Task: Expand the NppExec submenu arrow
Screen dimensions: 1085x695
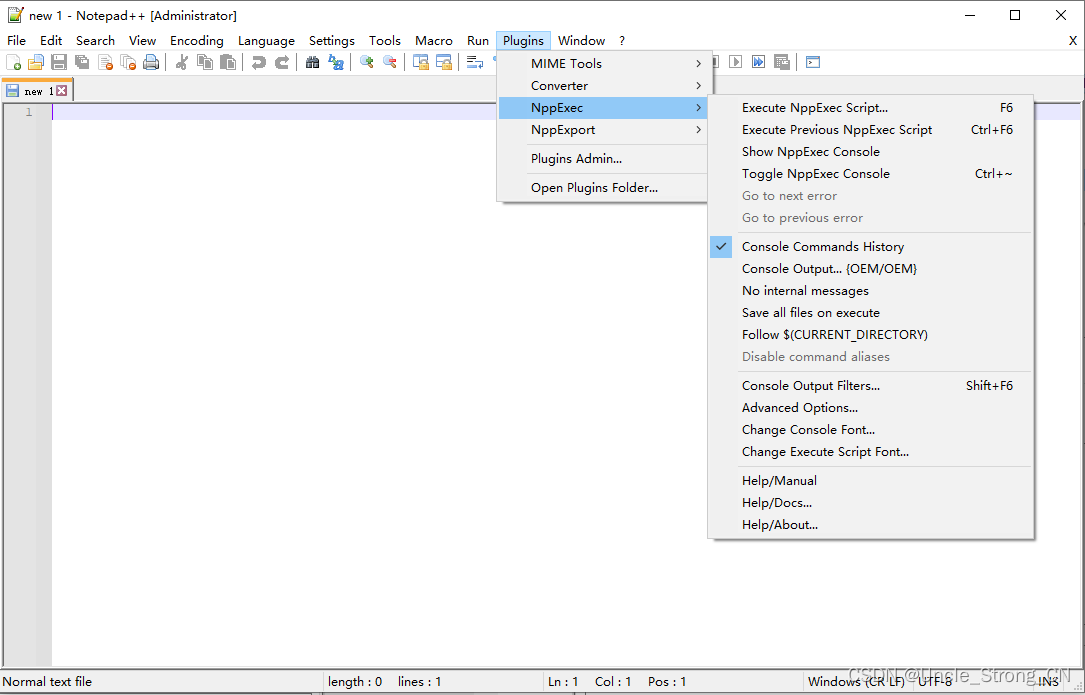Action: [698, 108]
